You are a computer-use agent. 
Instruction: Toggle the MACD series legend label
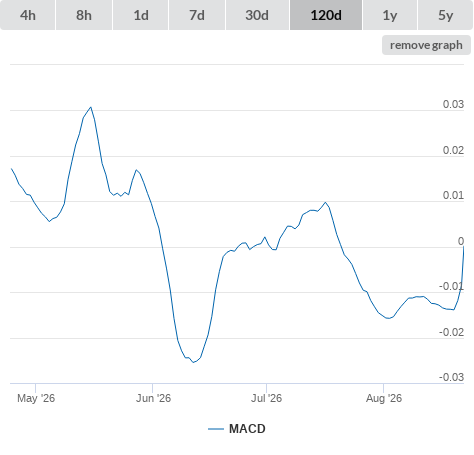point(247,429)
